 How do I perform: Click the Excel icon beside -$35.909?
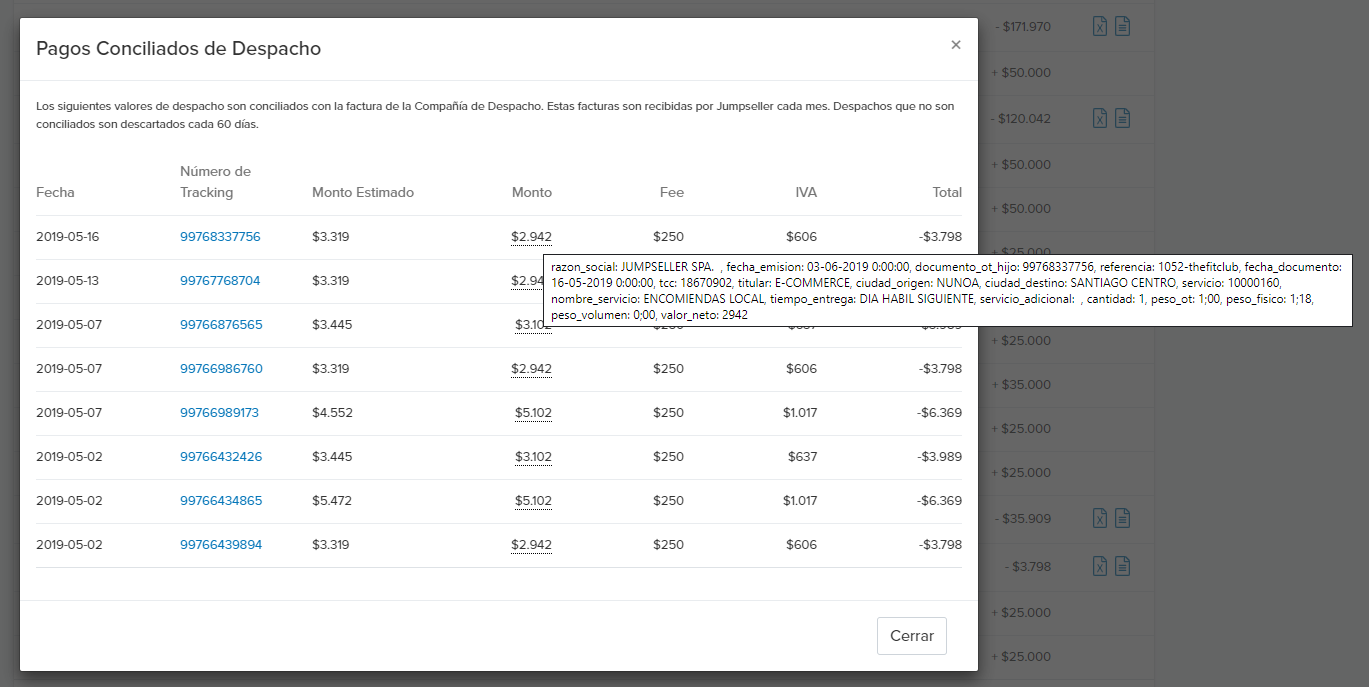(x=1100, y=518)
